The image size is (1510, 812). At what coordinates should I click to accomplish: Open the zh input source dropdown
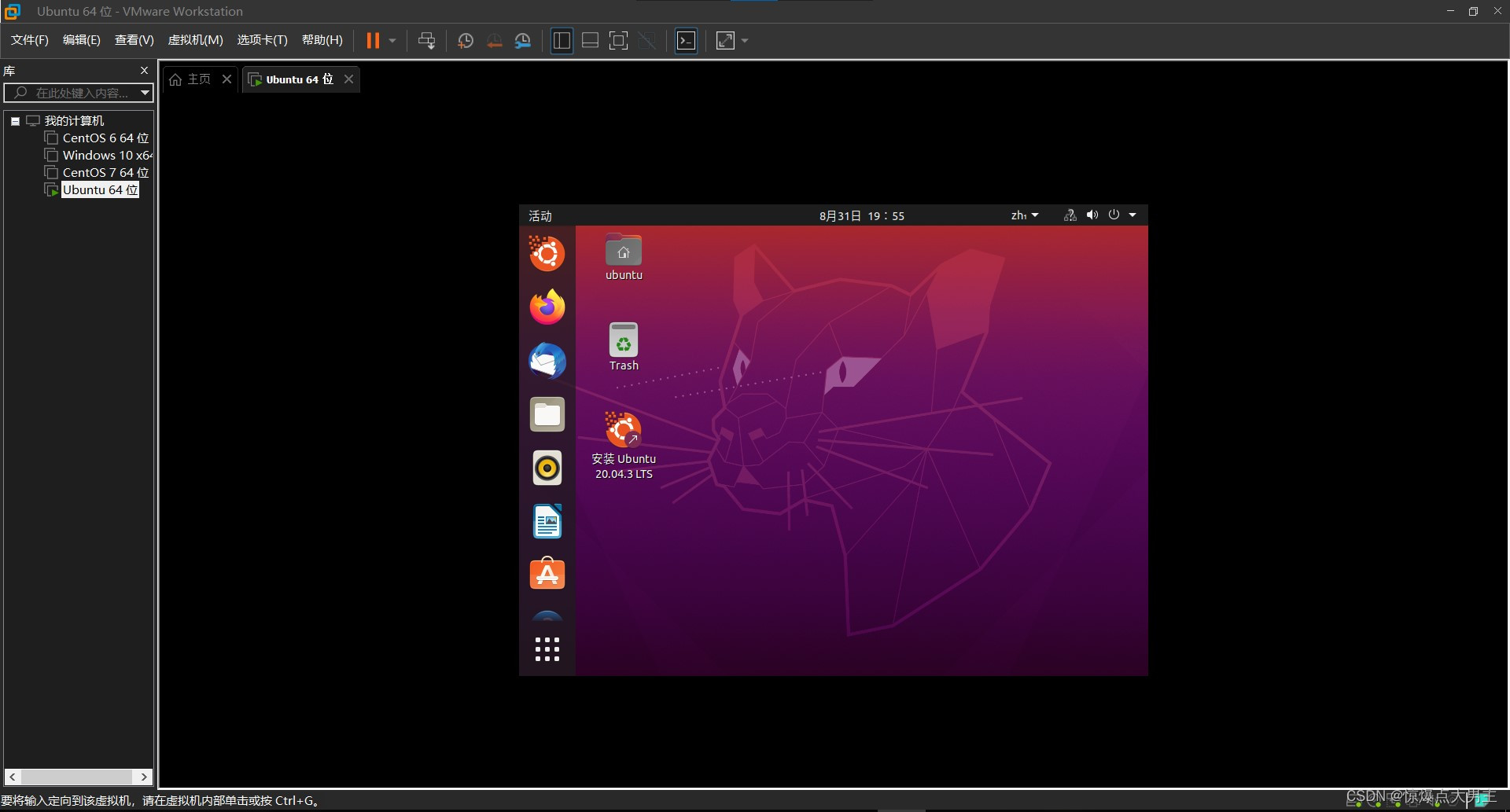tap(1025, 215)
